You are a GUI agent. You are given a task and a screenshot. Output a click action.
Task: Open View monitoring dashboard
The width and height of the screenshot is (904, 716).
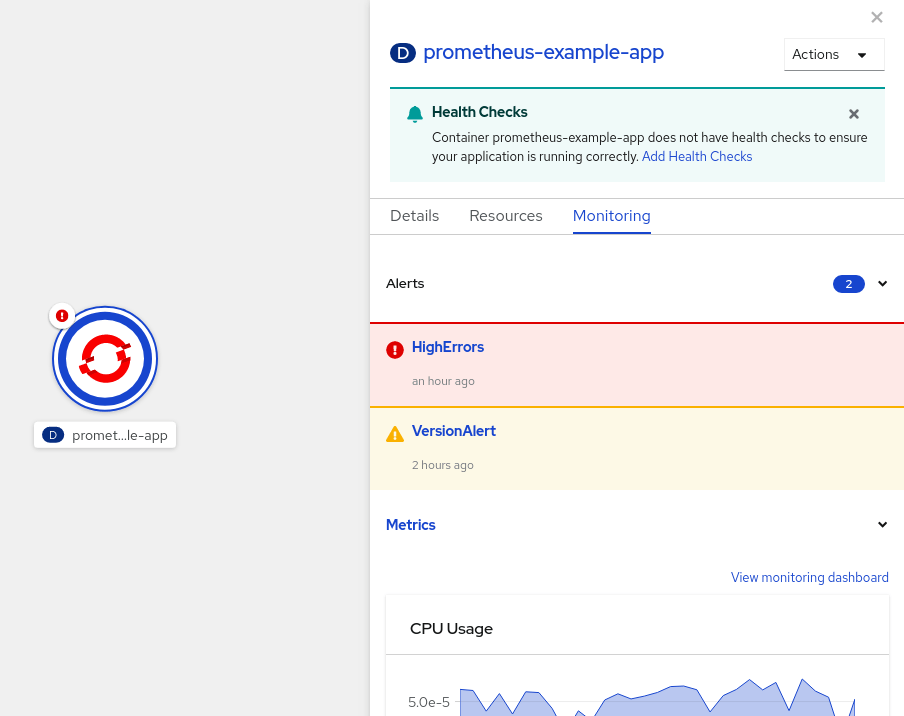809,577
